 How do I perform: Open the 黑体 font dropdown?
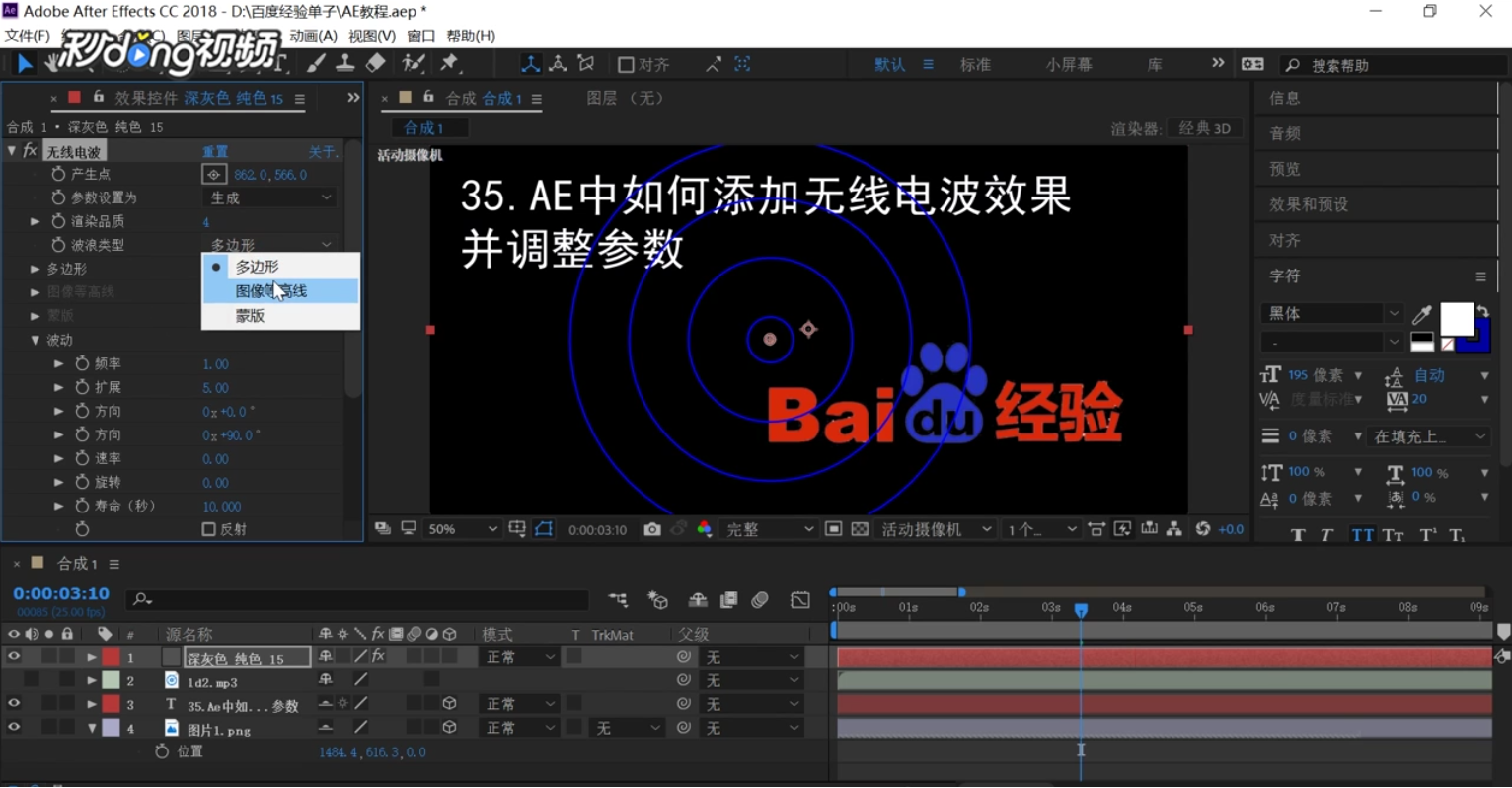pos(1331,313)
